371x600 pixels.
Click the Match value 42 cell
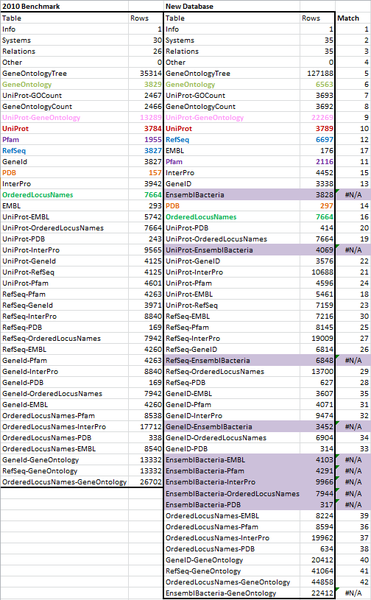click(x=353, y=582)
